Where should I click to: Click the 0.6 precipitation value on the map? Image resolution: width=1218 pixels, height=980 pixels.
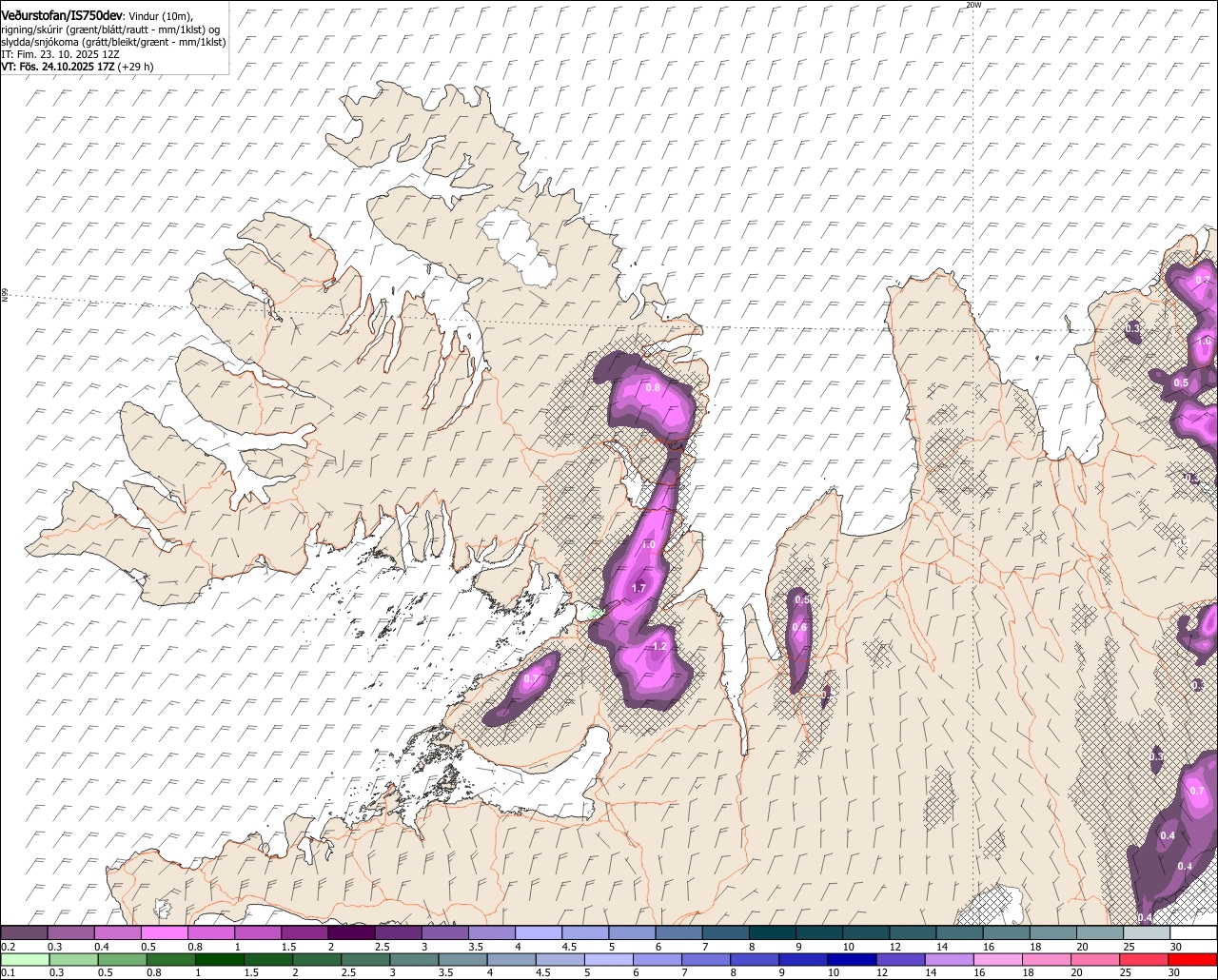[799, 627]
